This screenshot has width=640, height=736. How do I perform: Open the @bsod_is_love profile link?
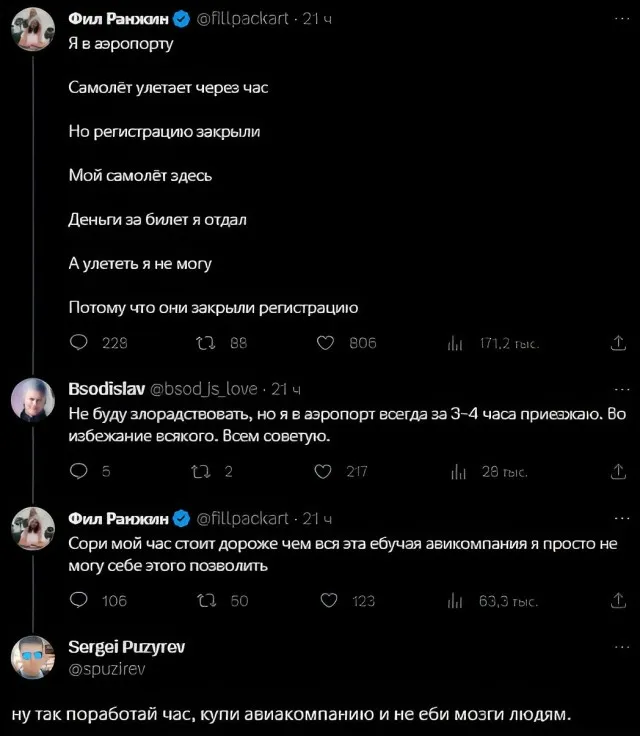[203, 389]
